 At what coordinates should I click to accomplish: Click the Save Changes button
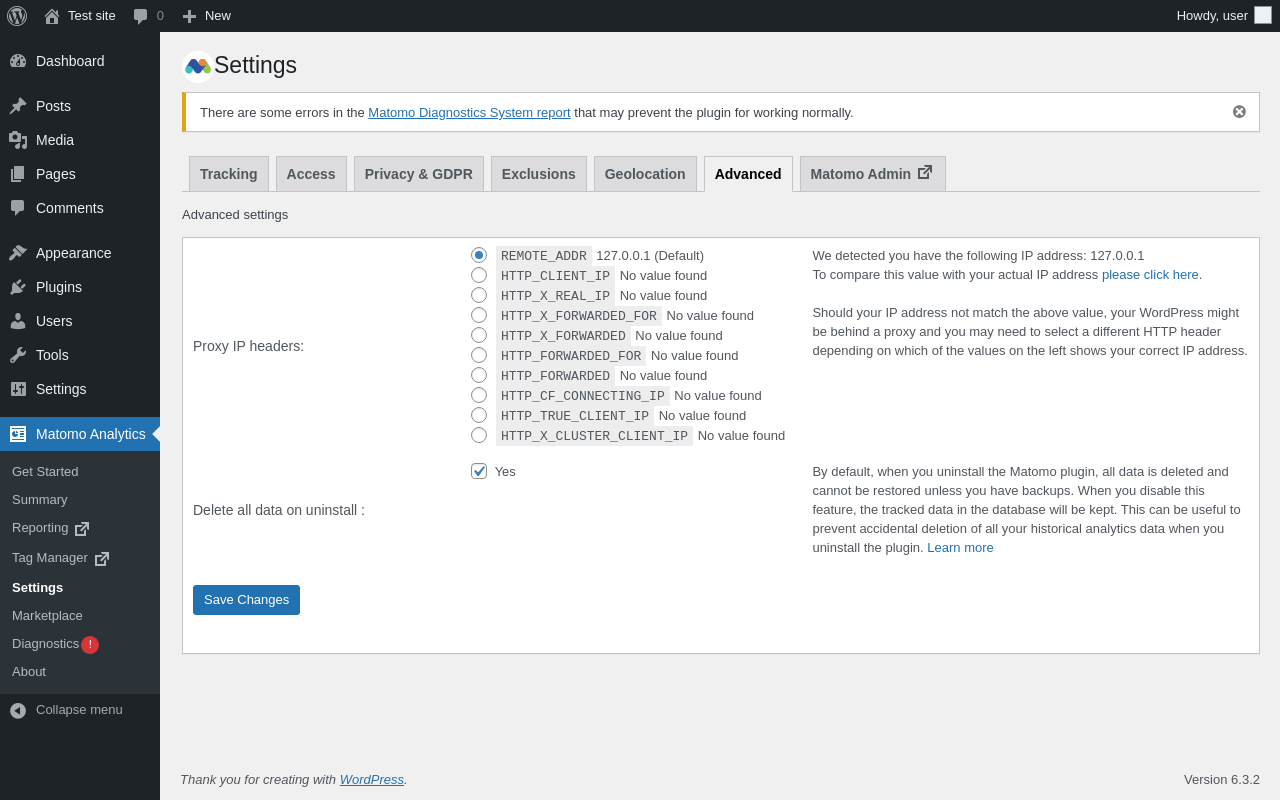pyautogui.click(x=246, y=600)
